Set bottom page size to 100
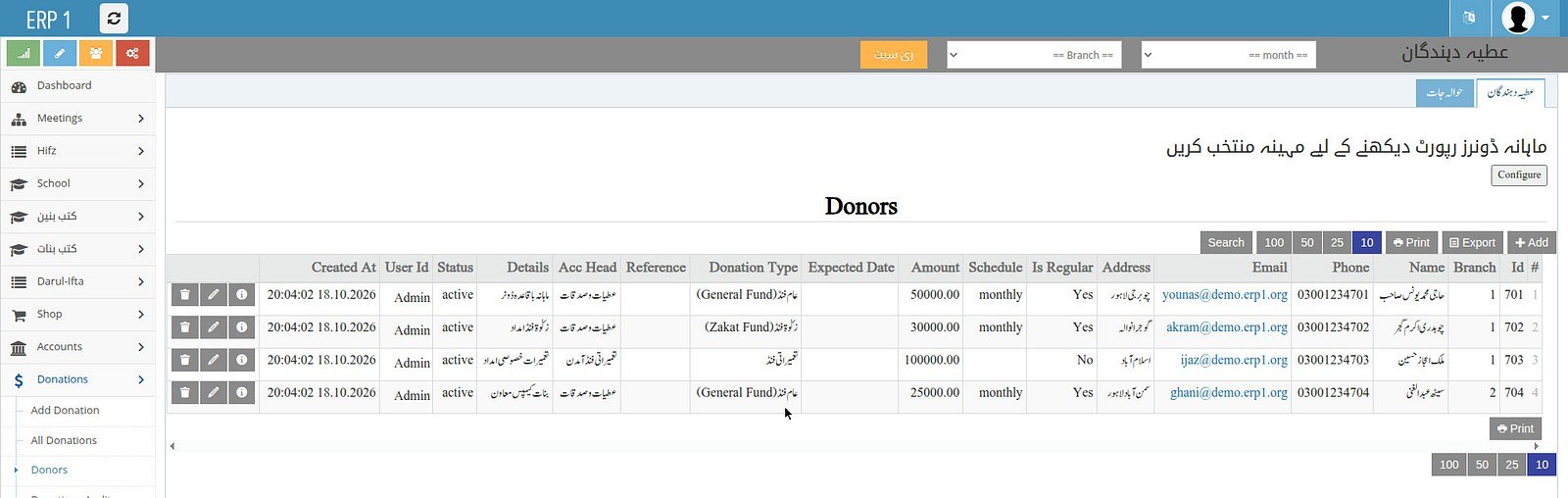 click(1449, 465)
